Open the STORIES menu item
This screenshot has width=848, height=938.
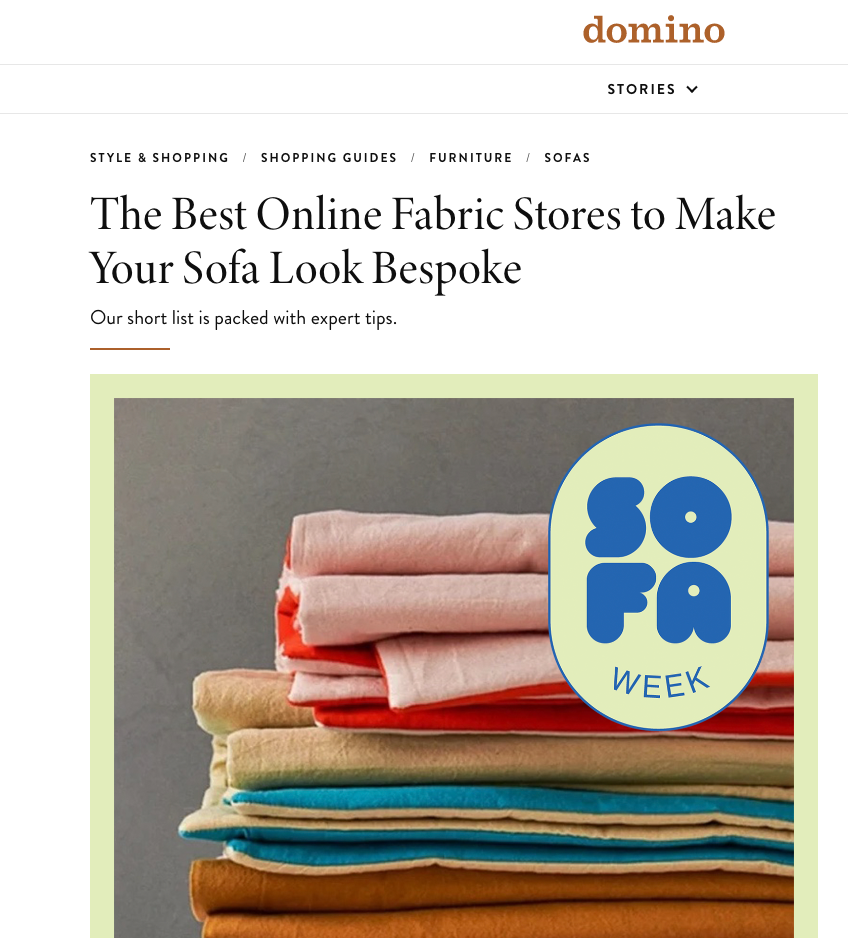pos(641,89)
